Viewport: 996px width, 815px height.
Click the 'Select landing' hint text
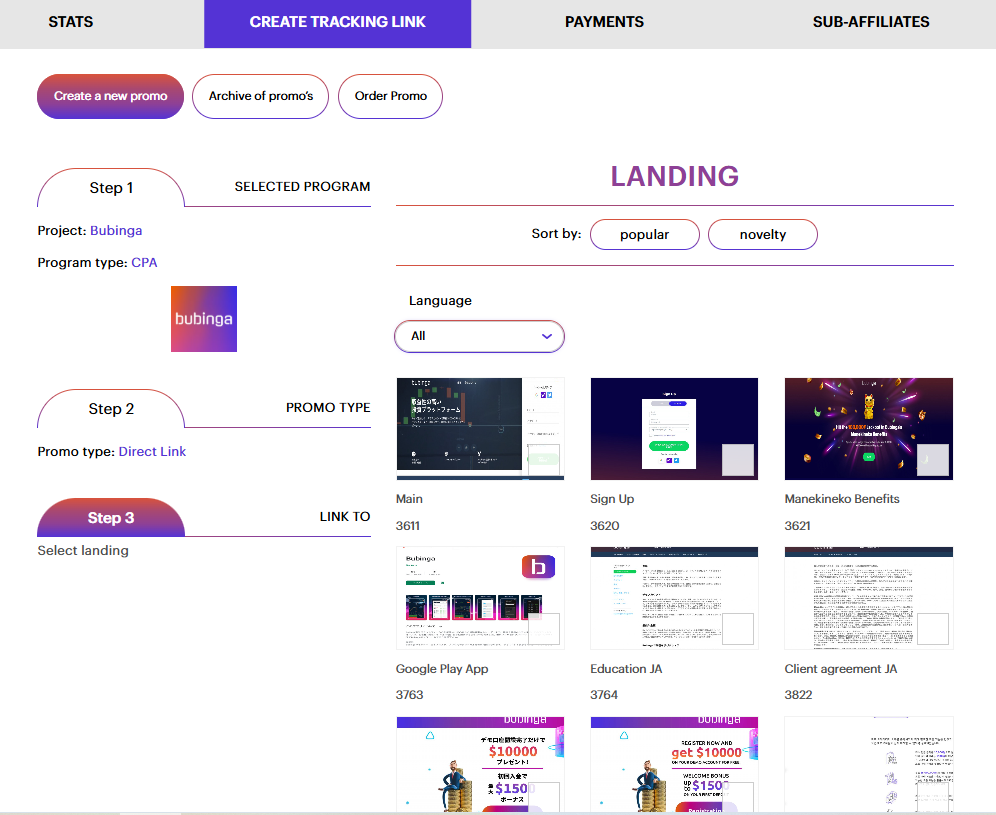(83, 551)
